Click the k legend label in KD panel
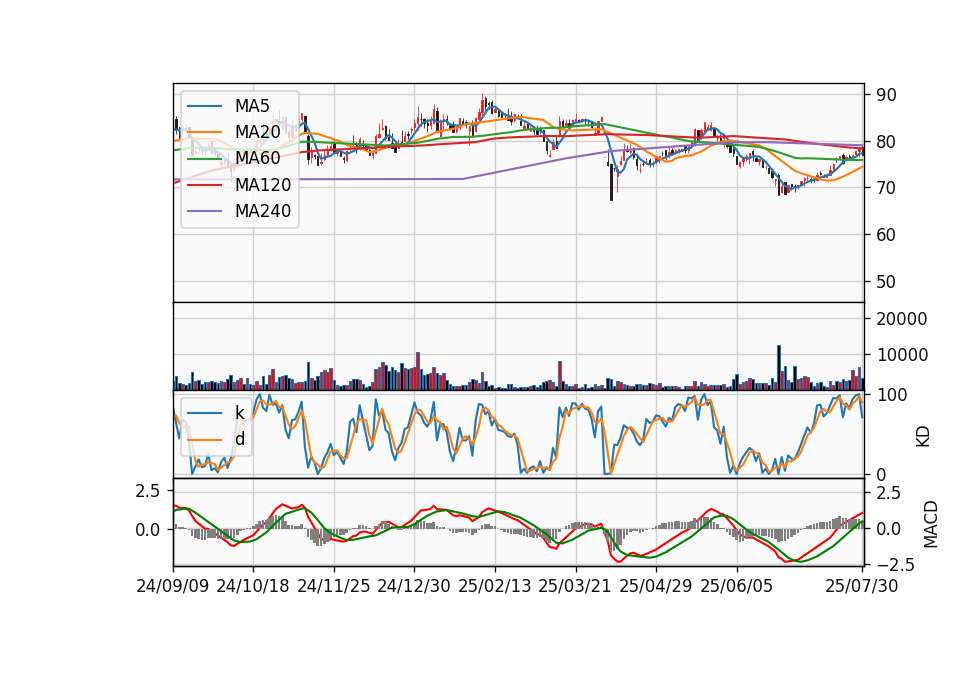The width and height of the screenshot is (960, 690). coord(239,413)
